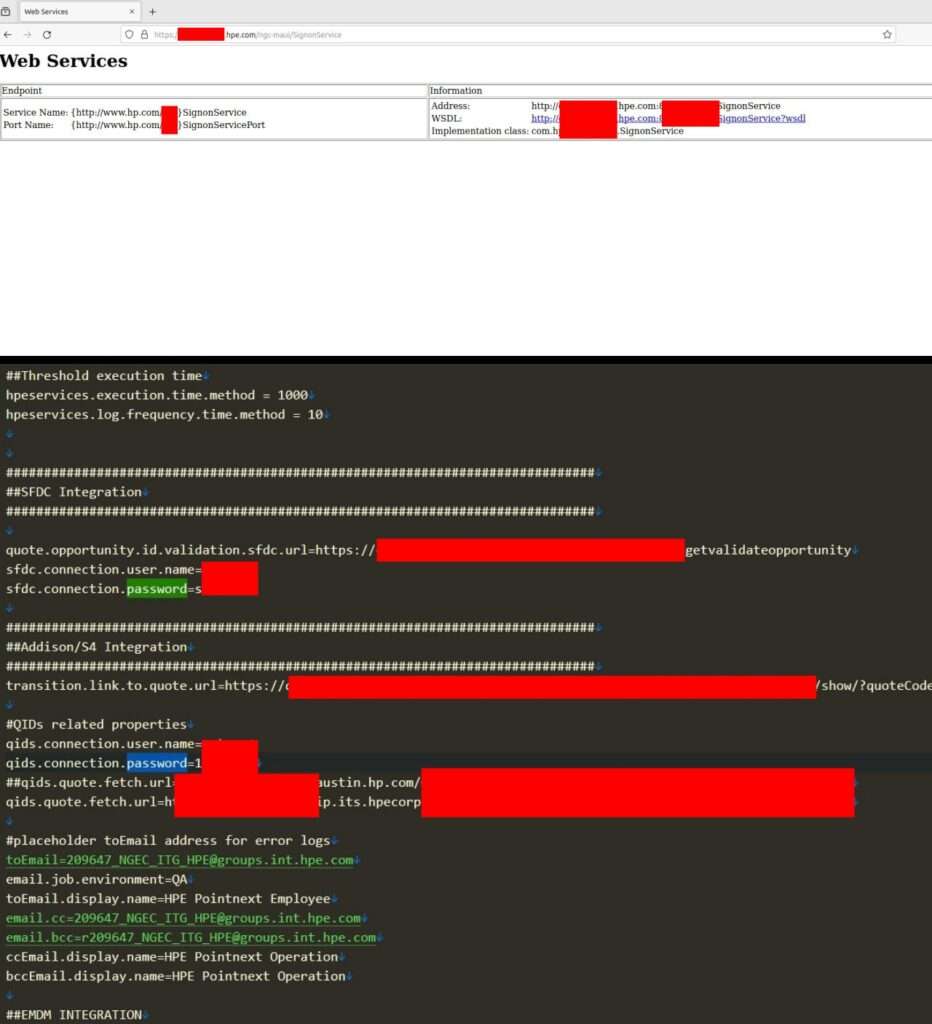This screenshot has width=932, height=1024.
Task: Click green highlighted password in sfdc line
Action: click(x=157, y=589)
